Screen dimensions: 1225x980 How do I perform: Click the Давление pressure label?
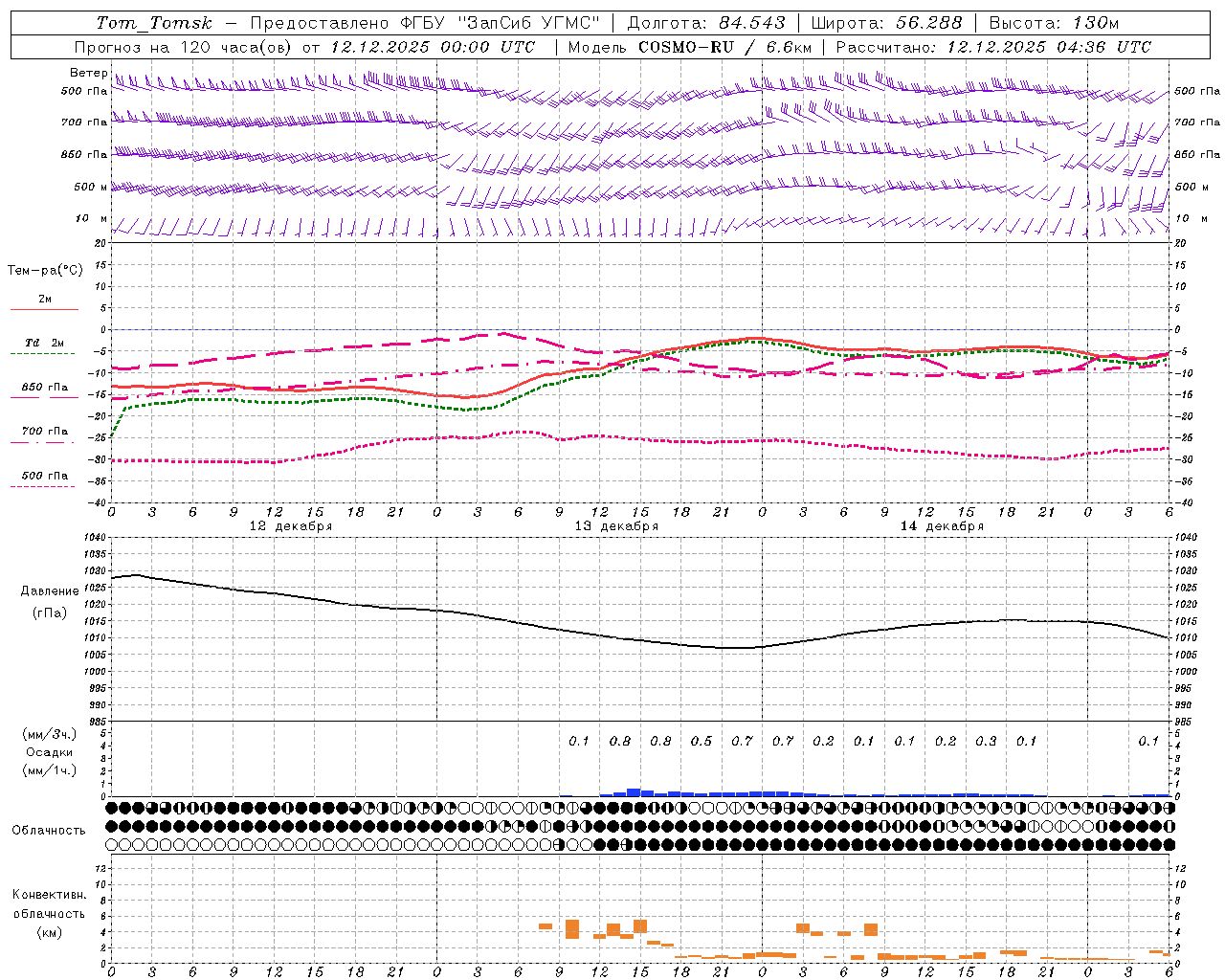pos(50,591)
